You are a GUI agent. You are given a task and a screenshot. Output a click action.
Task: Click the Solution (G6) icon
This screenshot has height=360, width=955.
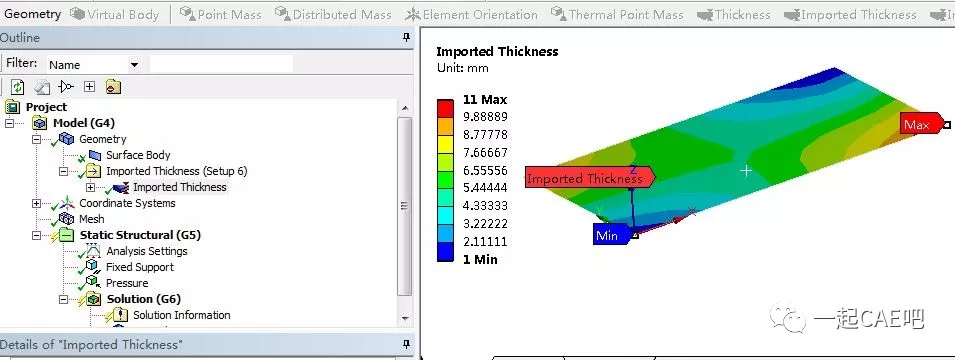click(93, 299)
